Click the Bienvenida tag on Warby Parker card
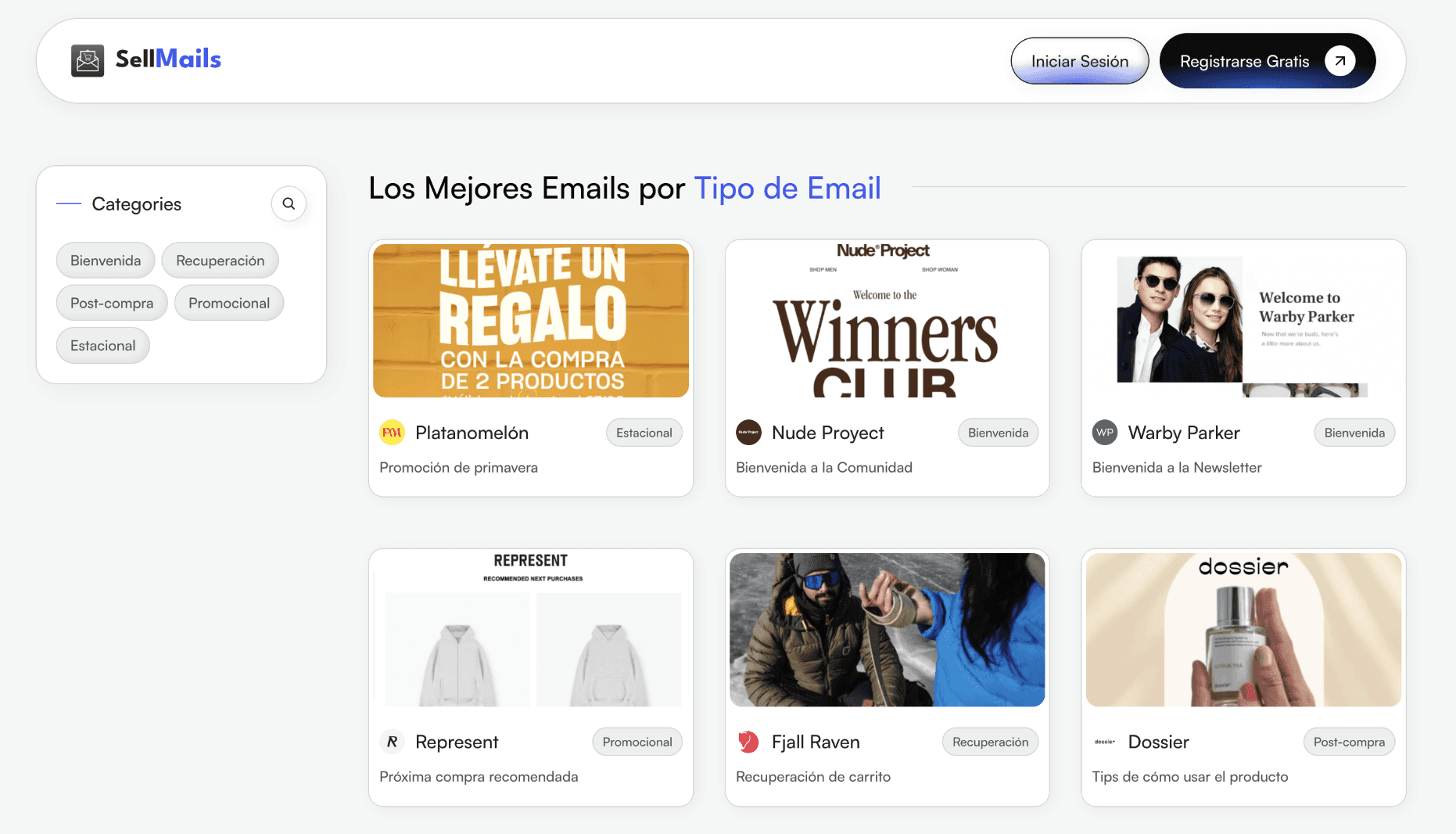 tap(1355, 433)
